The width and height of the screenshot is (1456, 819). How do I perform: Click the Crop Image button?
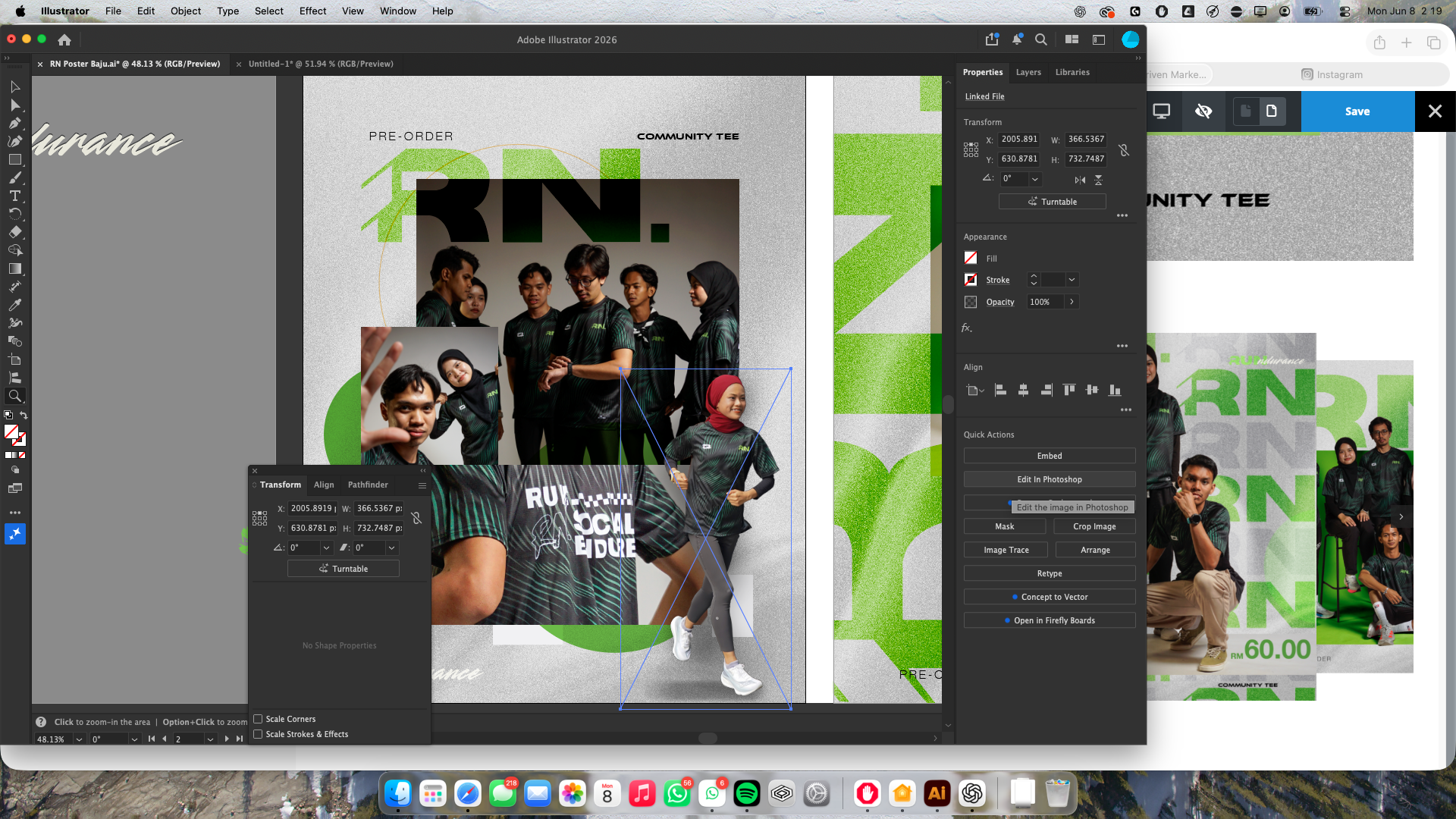tap(1094, 526)
